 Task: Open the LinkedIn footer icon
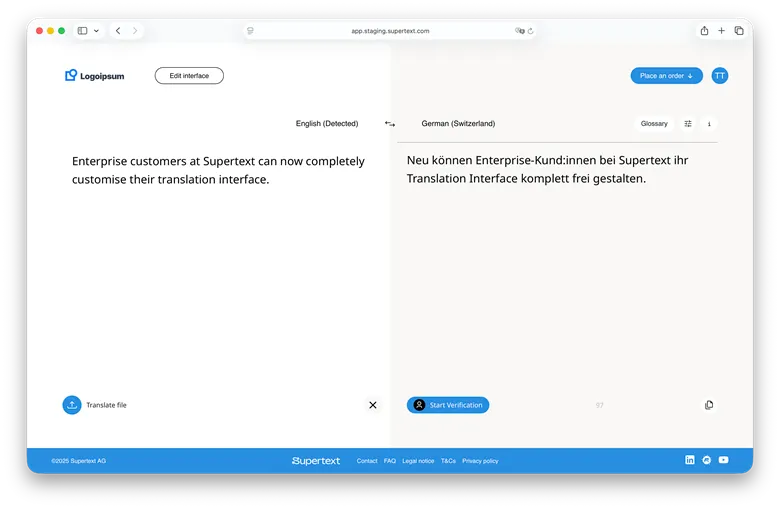[689, 460]
